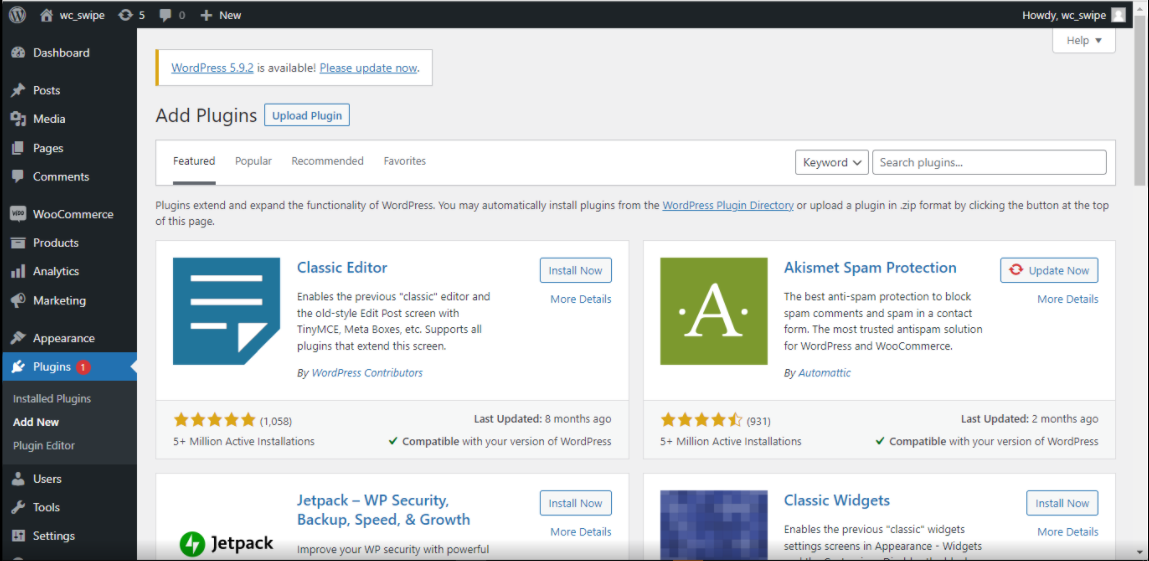Click the Akismet plugin thumbnail

pos(714,311)
